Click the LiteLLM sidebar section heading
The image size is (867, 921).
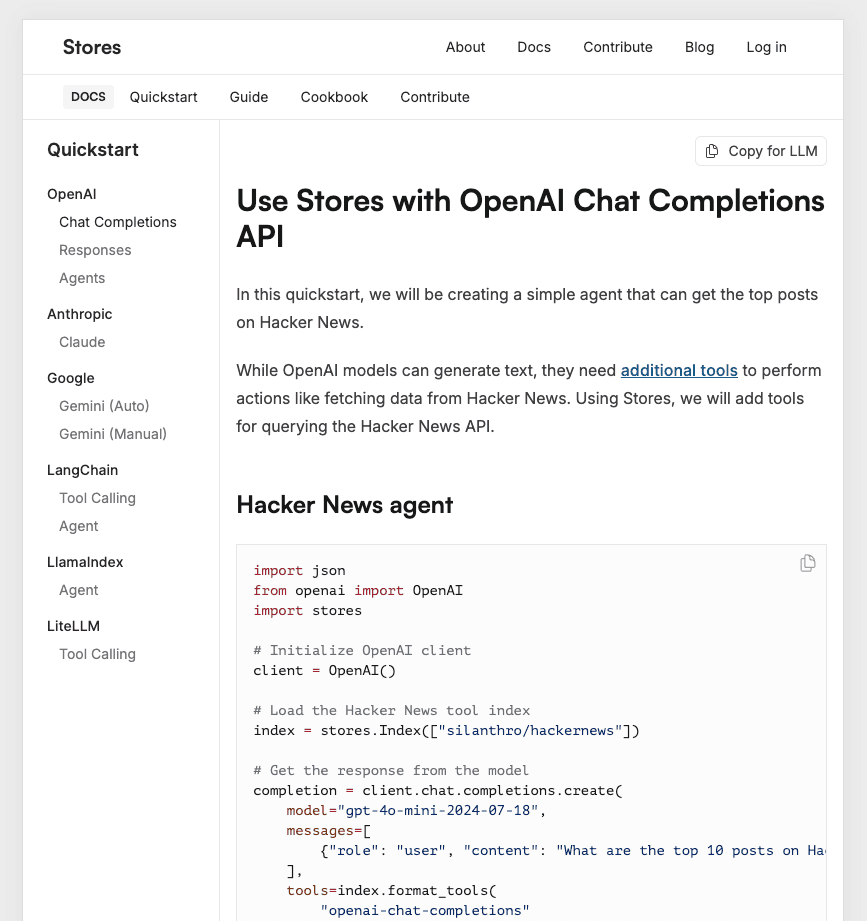point(73,626)
